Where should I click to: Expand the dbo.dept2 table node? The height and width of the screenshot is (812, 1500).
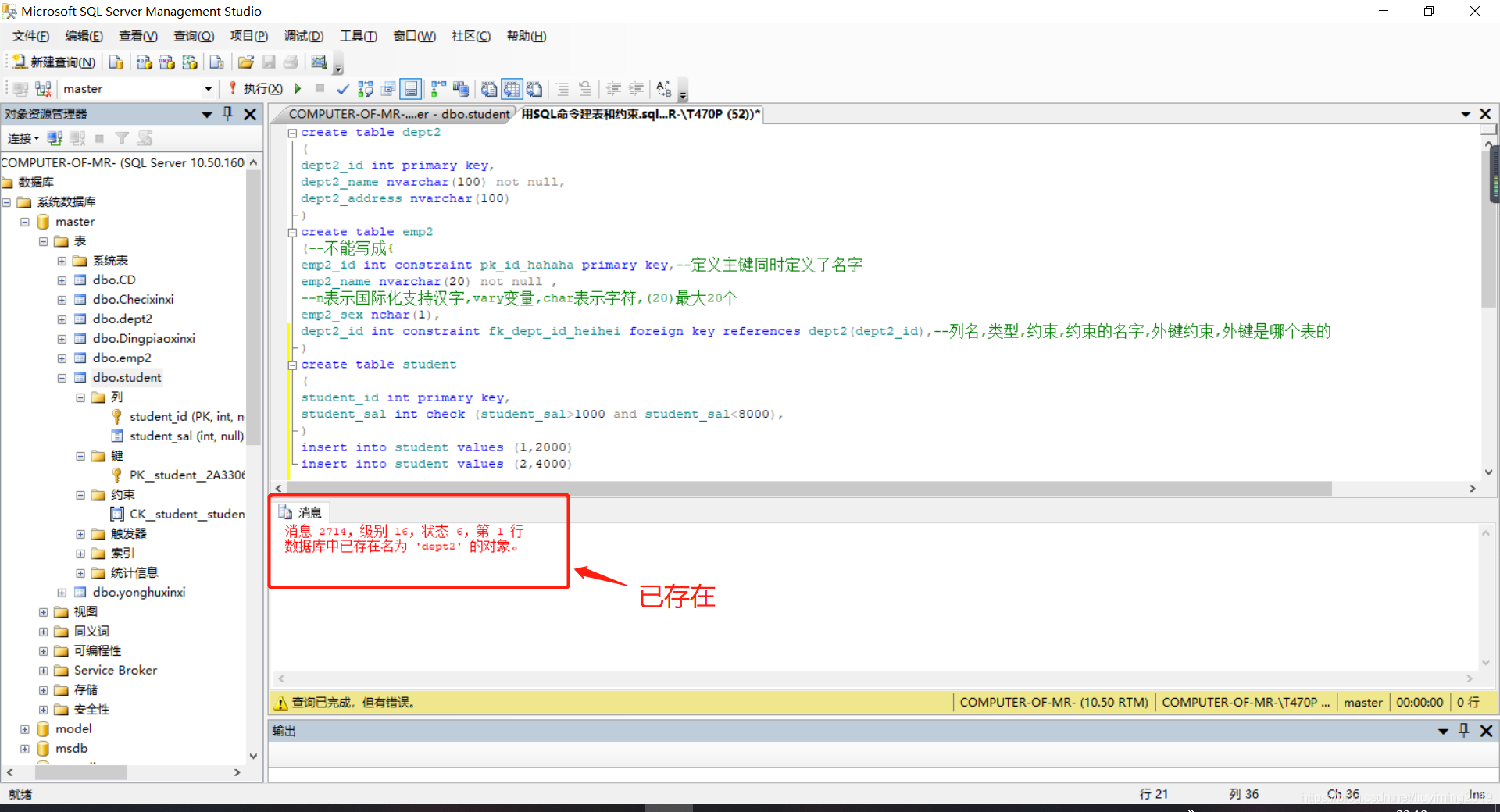point(62,319)
